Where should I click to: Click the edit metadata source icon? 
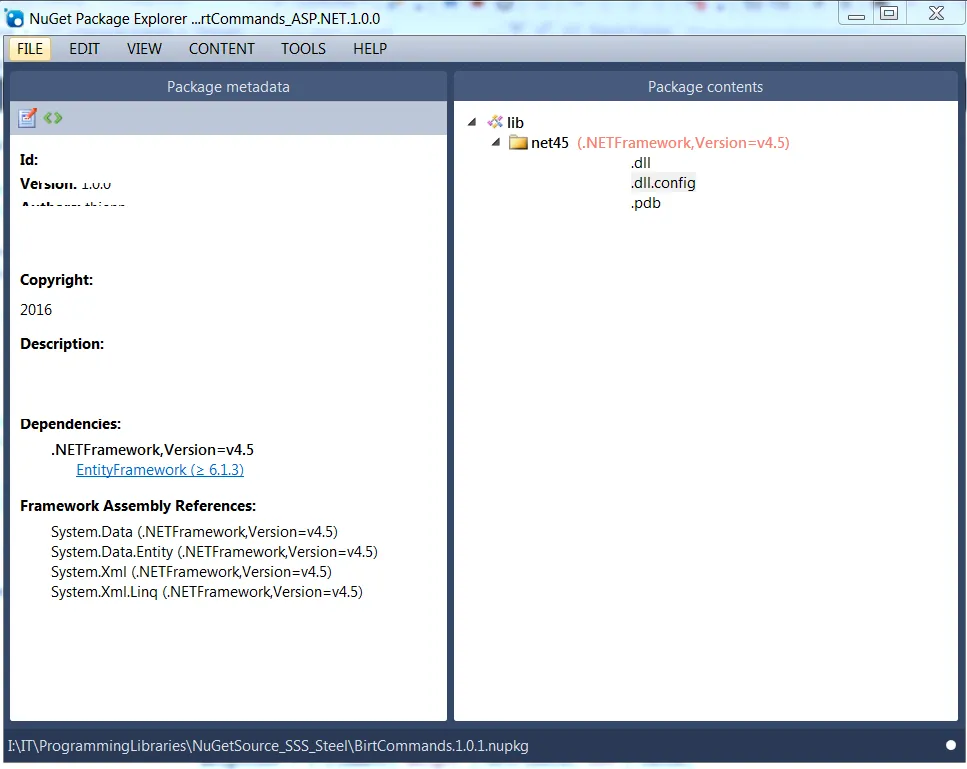(53, 118)
